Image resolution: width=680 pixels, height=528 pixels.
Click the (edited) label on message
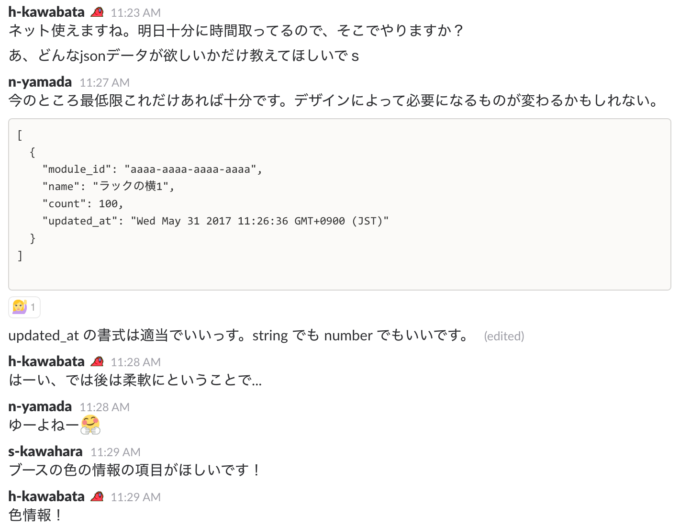coord(504,336)
